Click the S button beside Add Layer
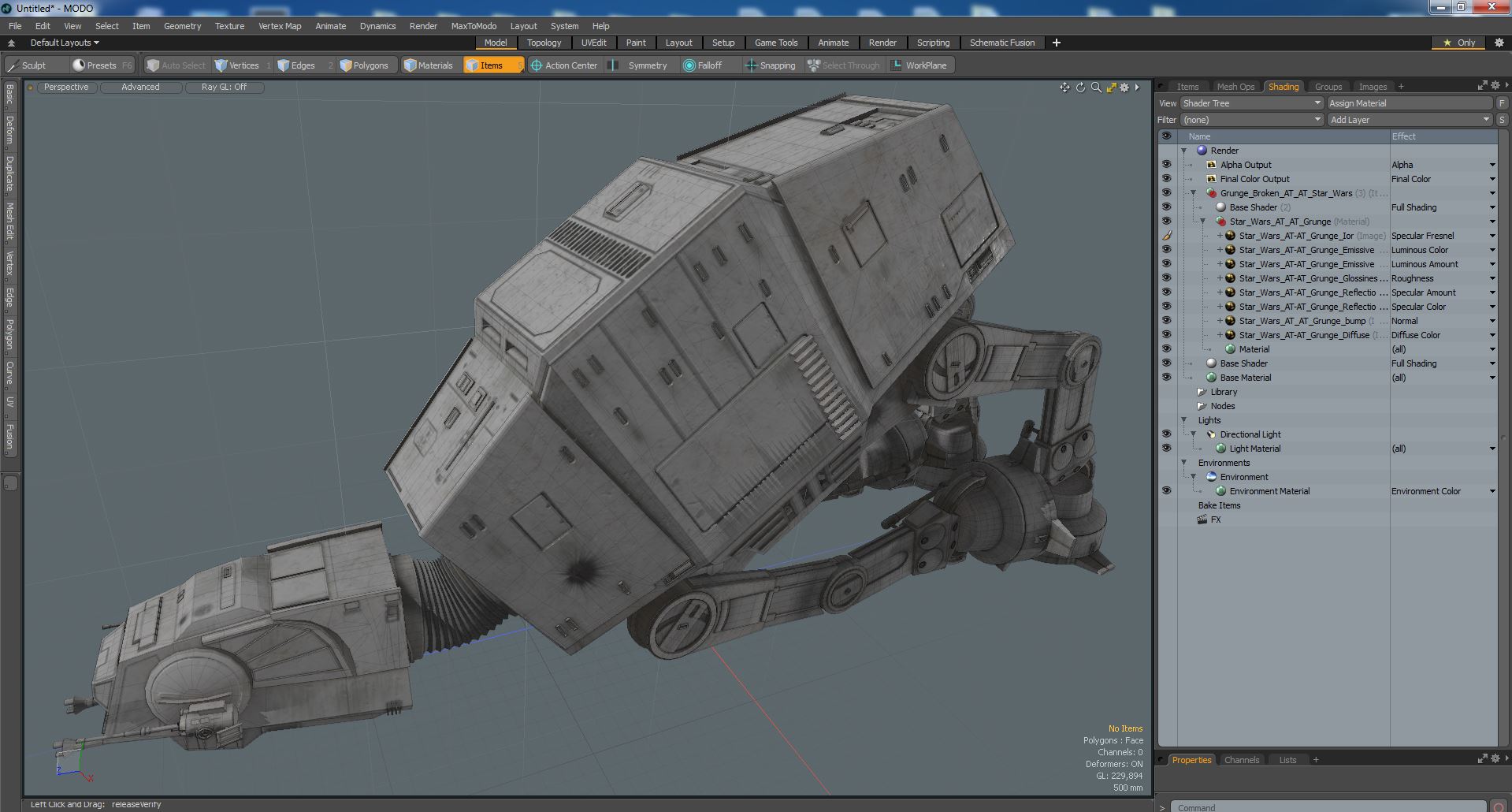This screenshot has width=1512, height=812. pos(1502,120)
